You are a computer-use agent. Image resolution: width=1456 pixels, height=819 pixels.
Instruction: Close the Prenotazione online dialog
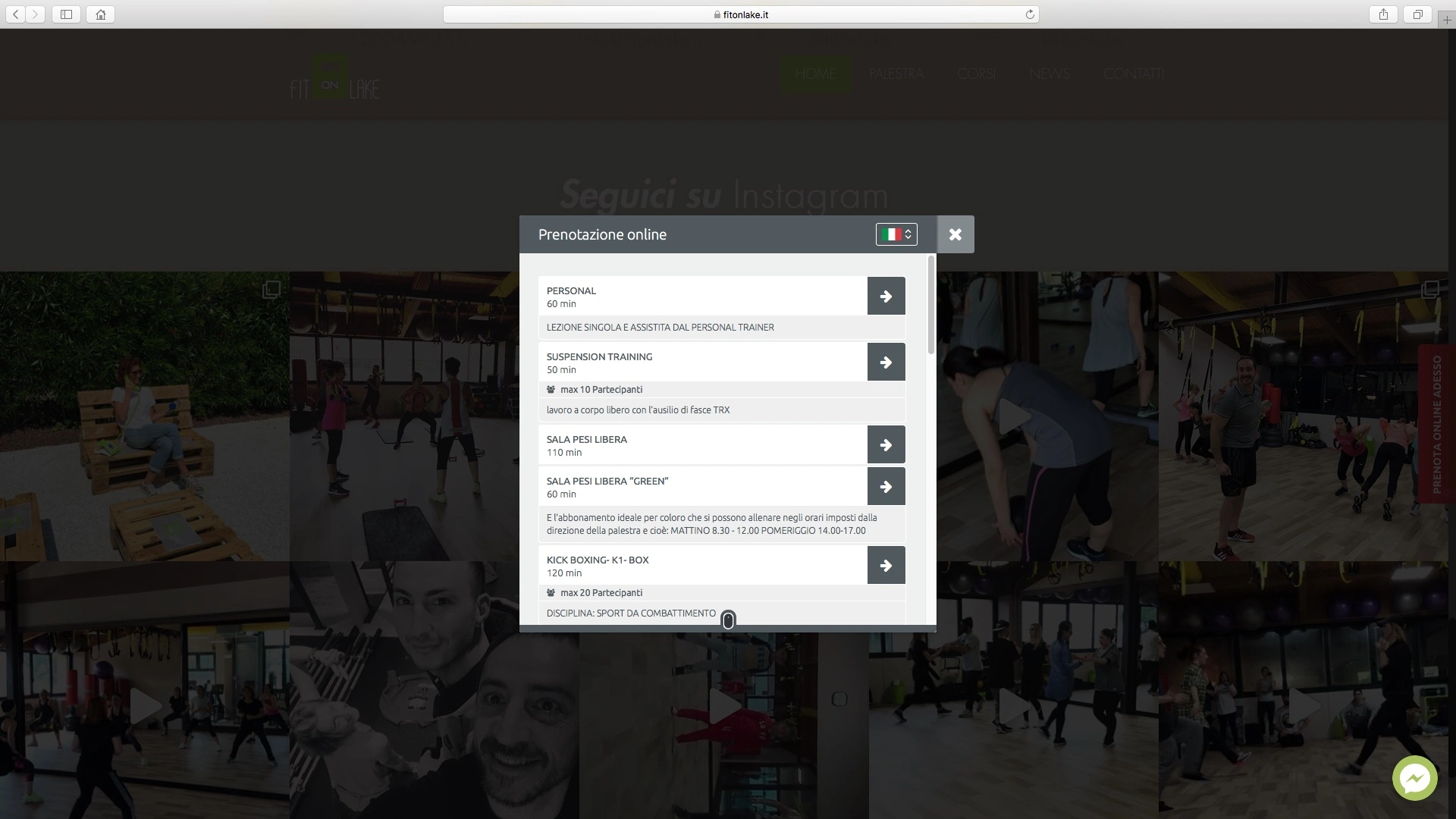coord(955,234)
